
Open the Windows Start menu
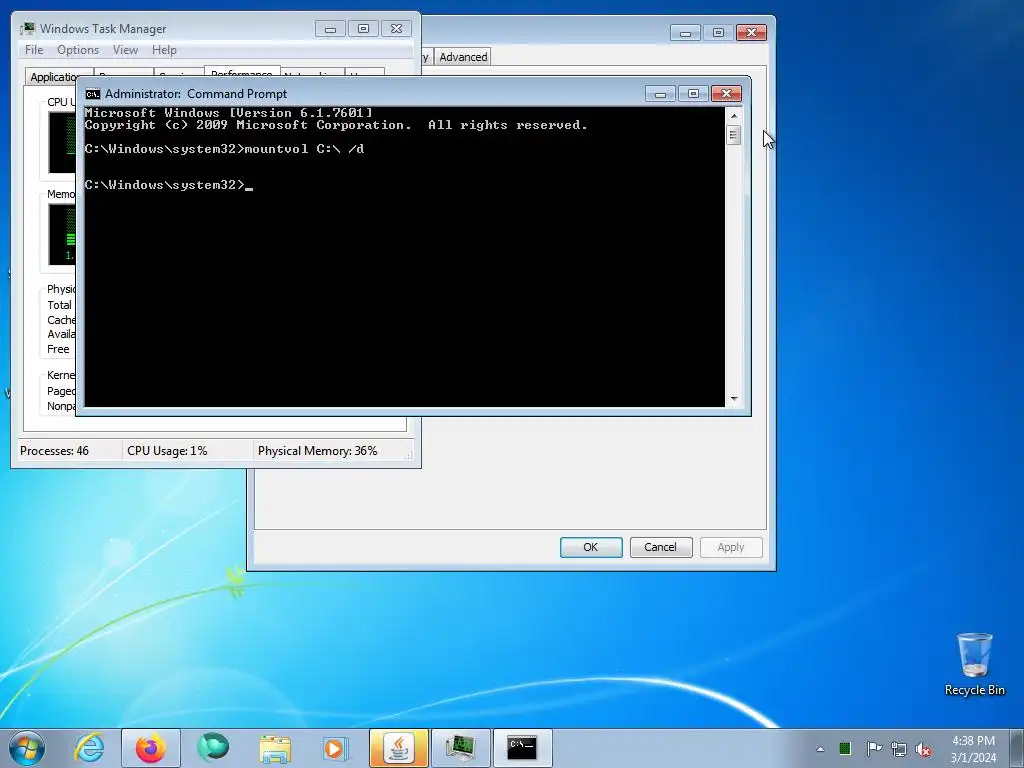(x=27, y=748)
